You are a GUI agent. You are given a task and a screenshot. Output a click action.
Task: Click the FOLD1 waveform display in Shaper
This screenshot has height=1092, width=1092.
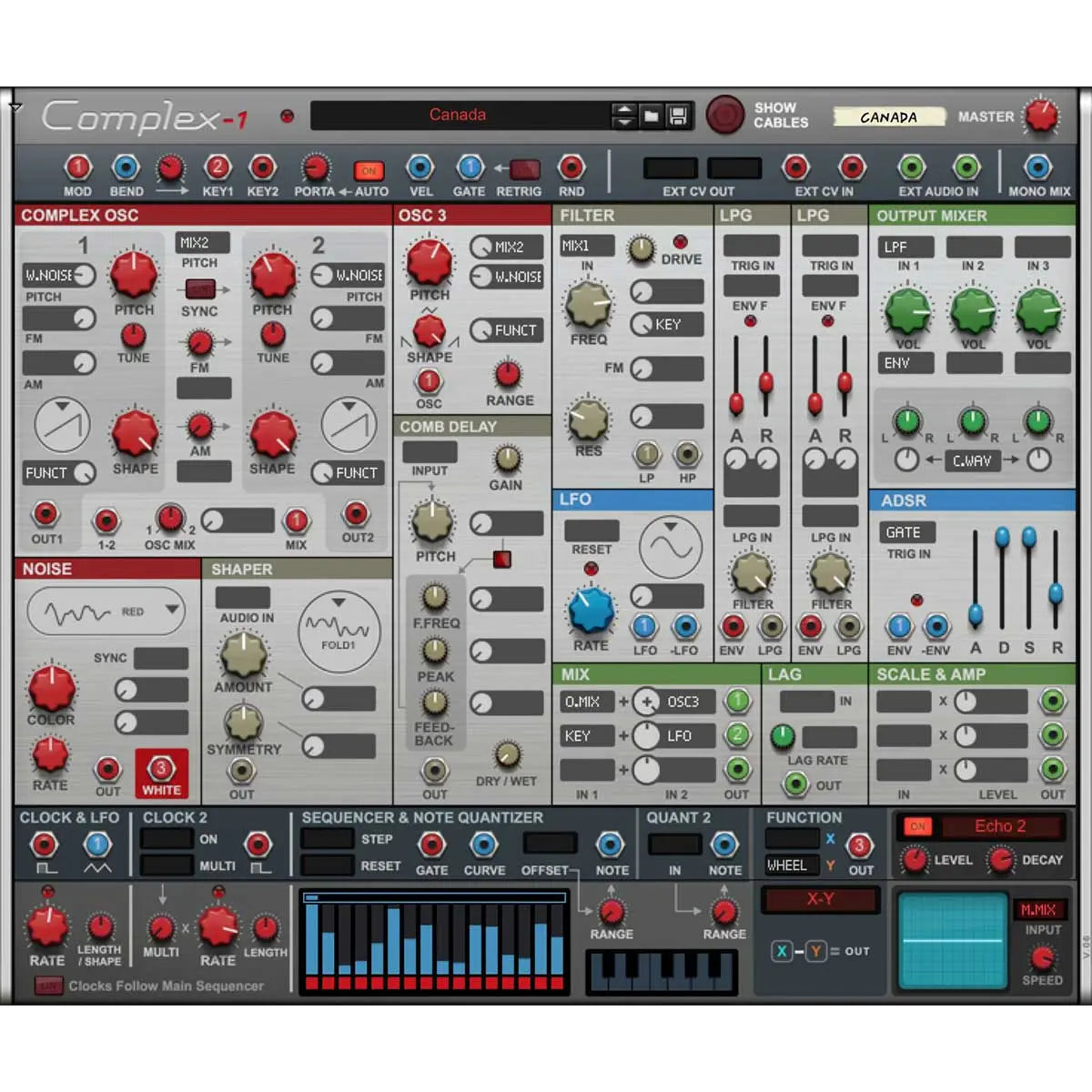(339, 631)
